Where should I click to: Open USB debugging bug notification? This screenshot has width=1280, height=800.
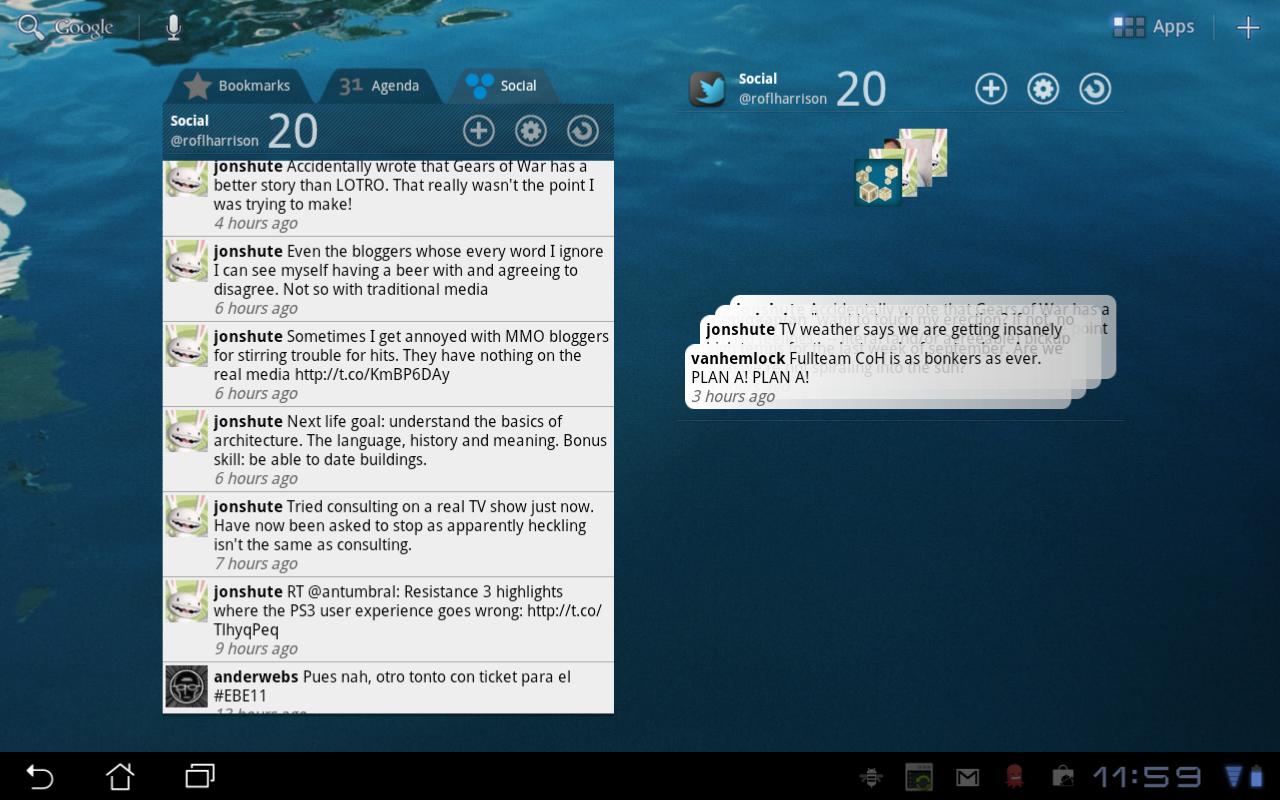click(x=871, y=777)
